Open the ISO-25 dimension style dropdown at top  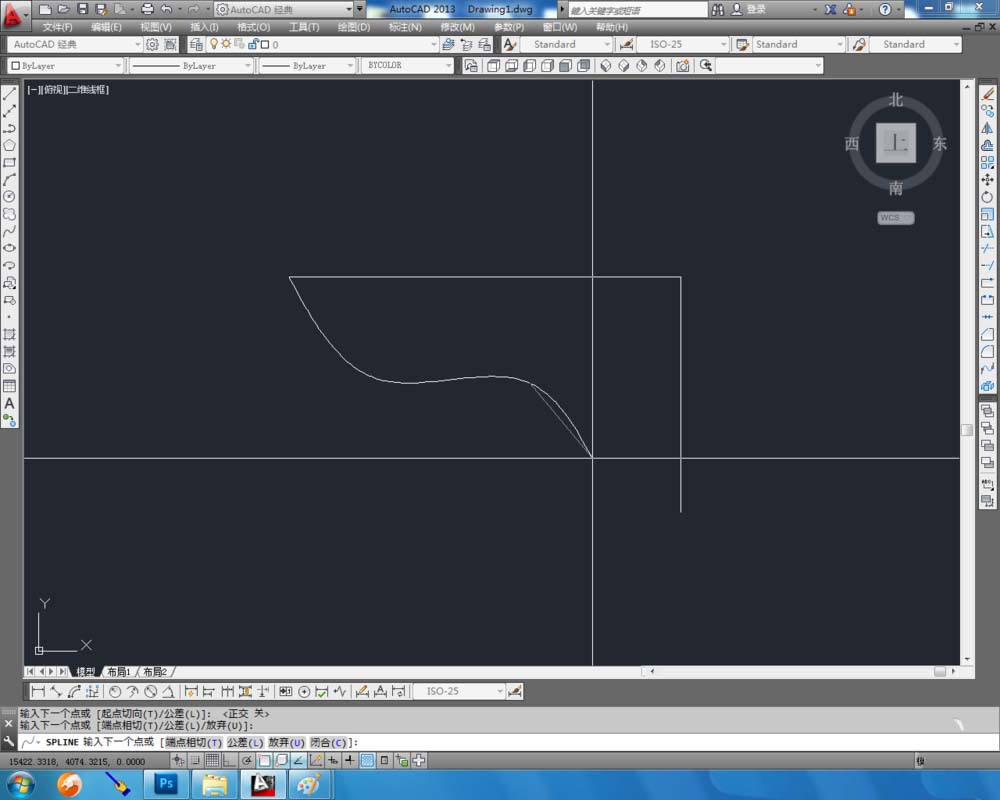click(x=683, y=44)
